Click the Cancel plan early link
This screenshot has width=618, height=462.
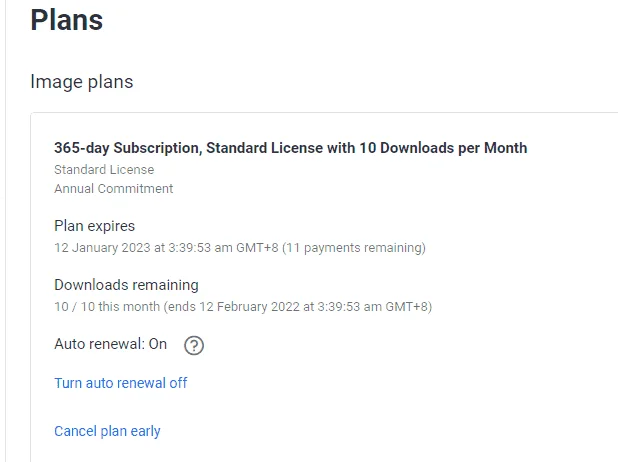tap(107, 431)
